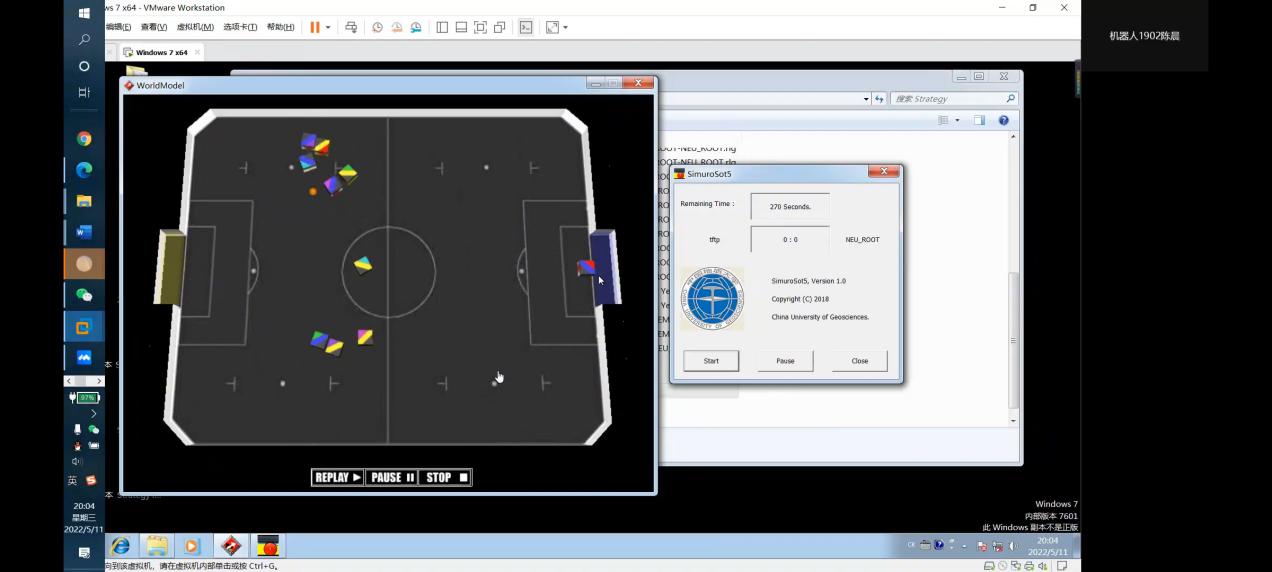Click the REPLAY playback control

337,478
